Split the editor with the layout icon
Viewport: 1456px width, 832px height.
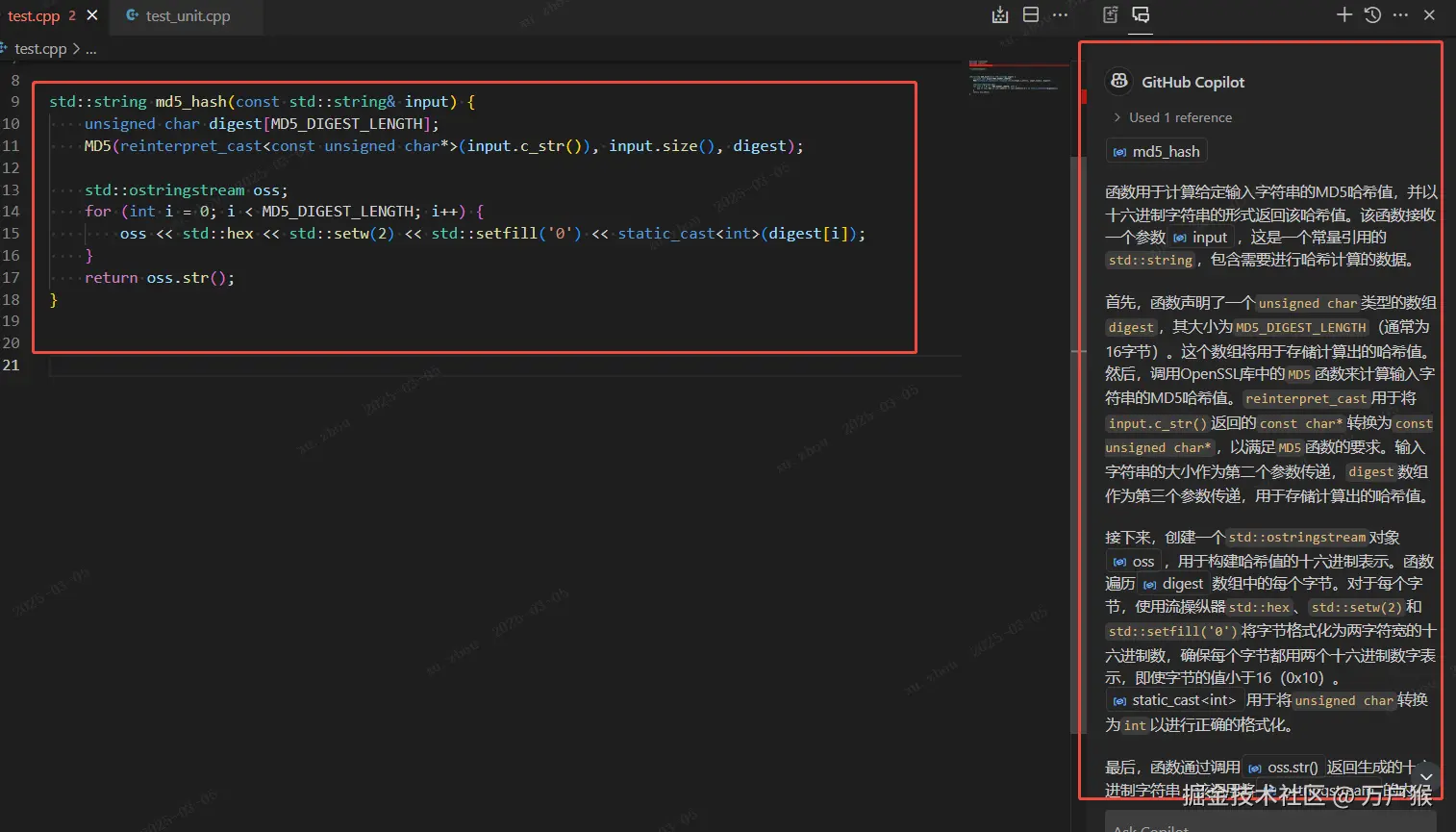tap(1031, 14)
